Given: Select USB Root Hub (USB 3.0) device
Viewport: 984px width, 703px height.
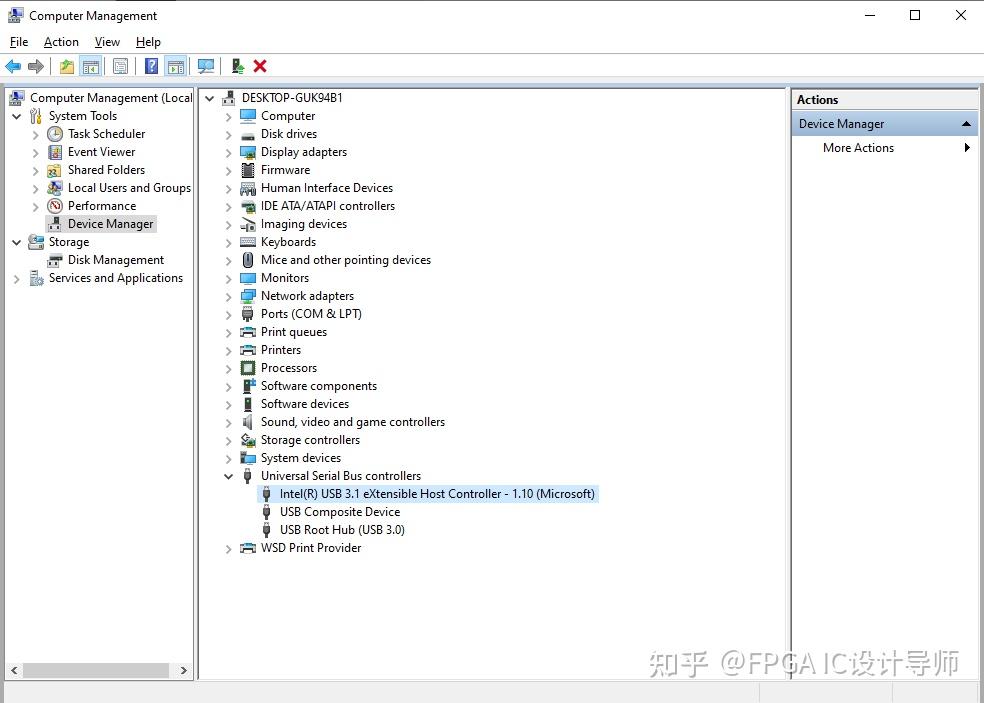Looking at the screenshot, I should (x=343, y=529).
